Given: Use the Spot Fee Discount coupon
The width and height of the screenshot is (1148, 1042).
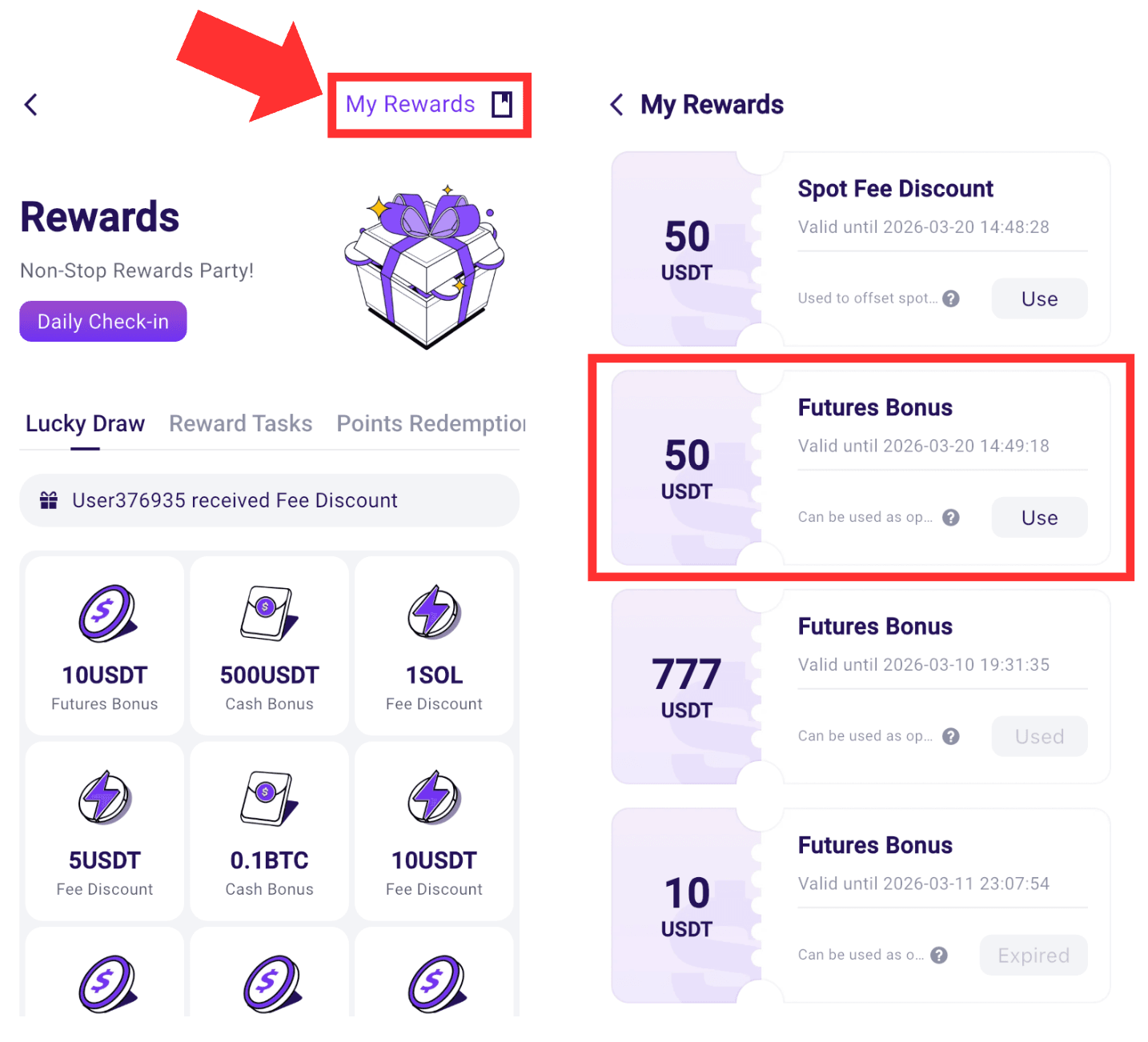Looking at the screenshot, I should (1039, 299).
